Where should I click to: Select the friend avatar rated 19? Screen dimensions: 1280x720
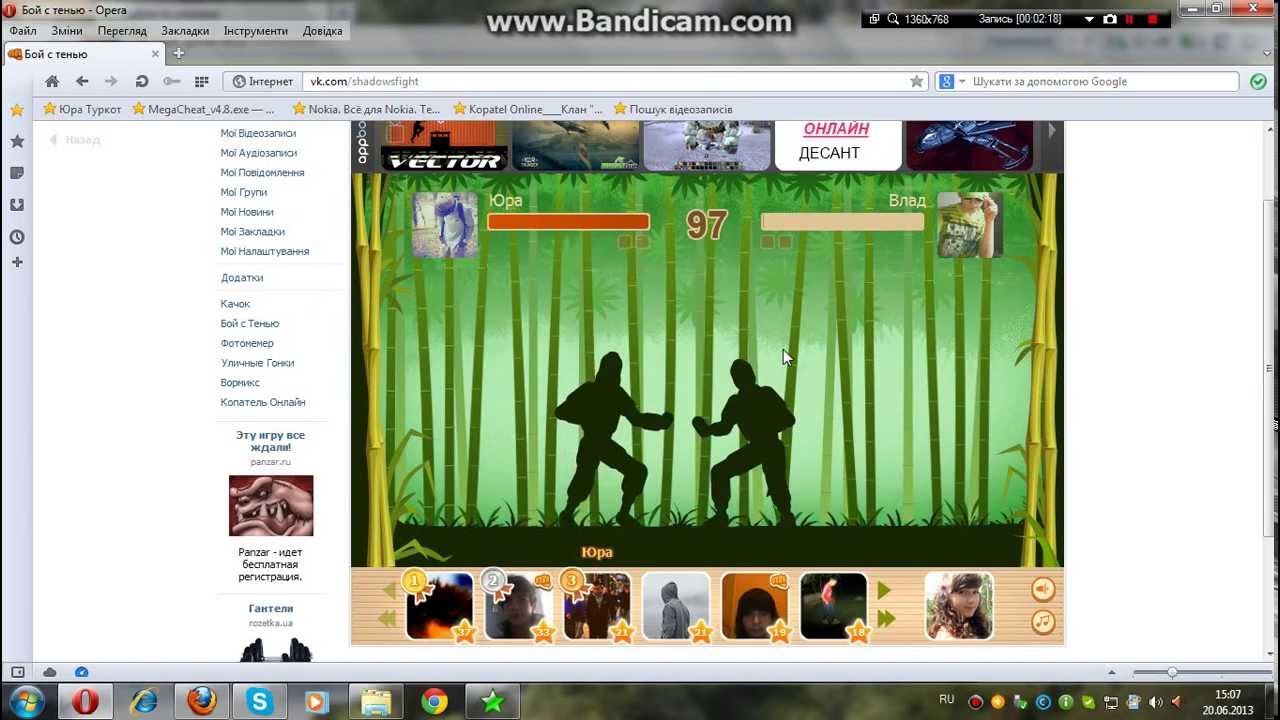tap(754, 606)
